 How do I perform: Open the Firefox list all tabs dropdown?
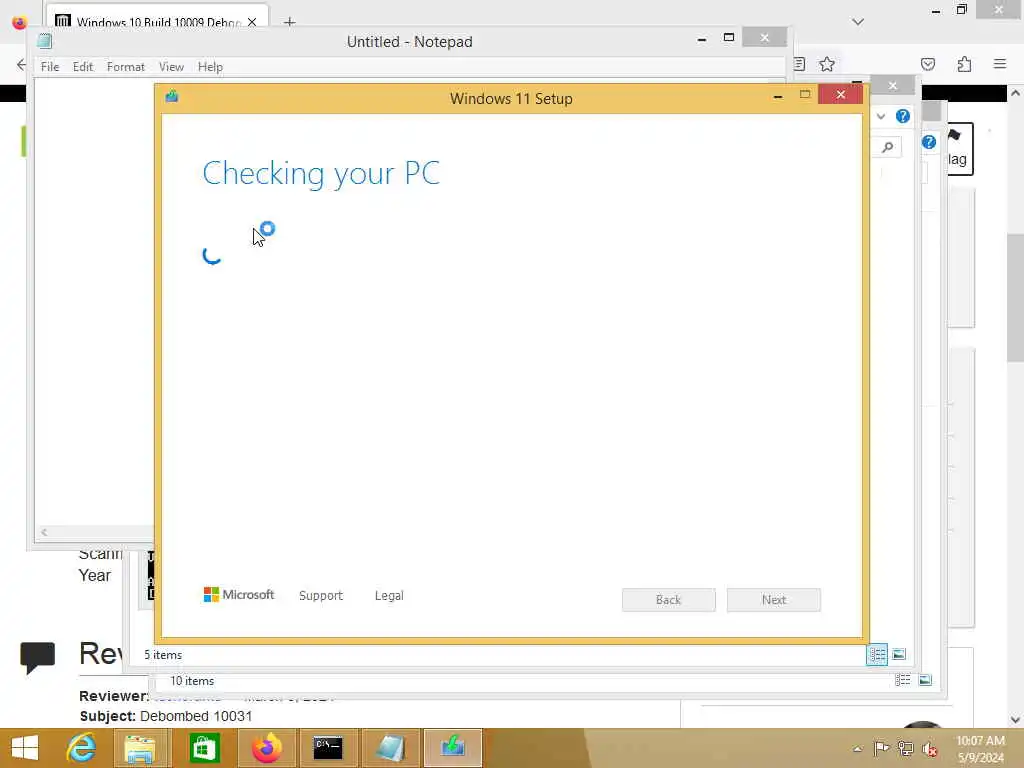tap(858, 22)
